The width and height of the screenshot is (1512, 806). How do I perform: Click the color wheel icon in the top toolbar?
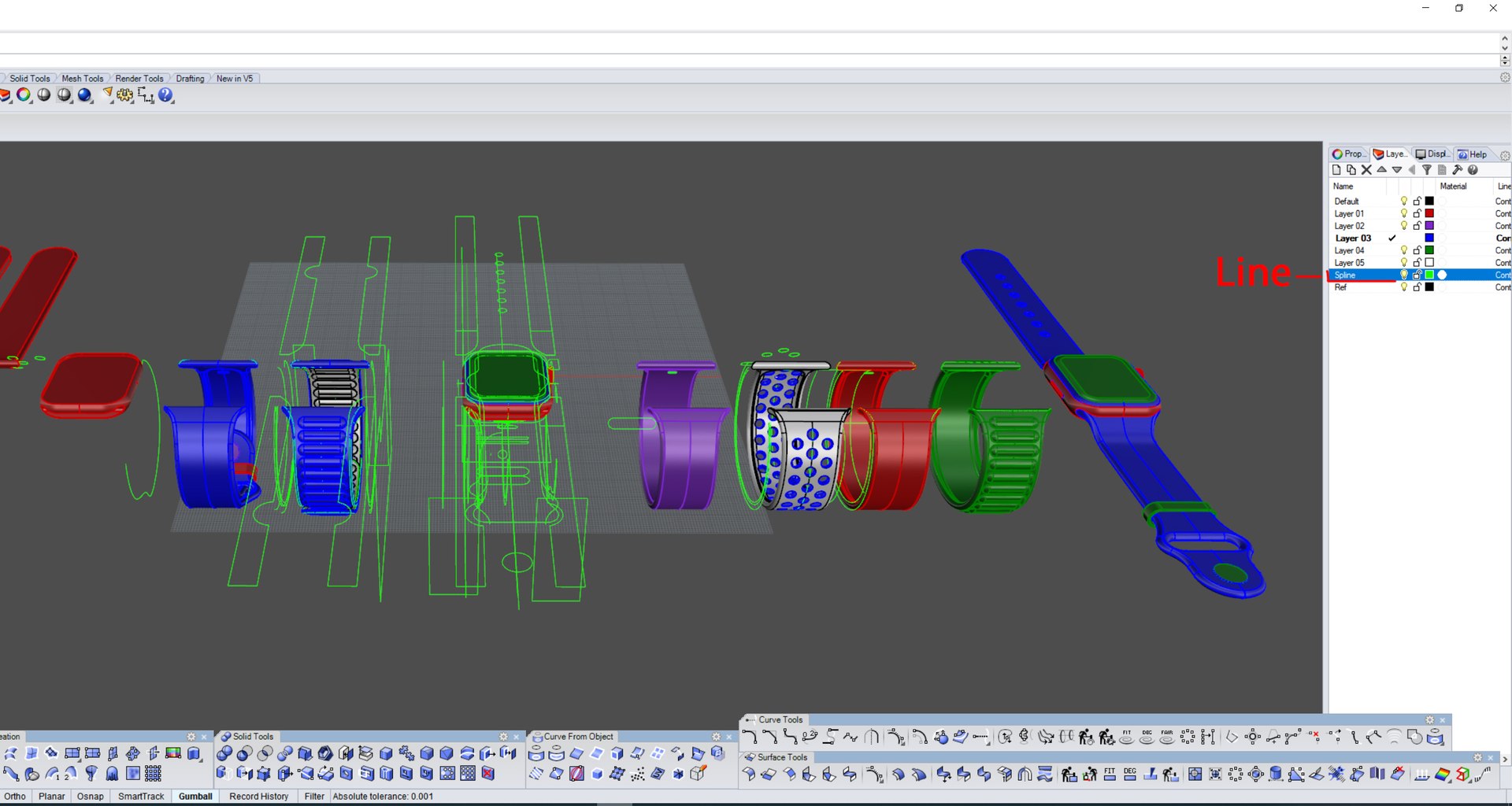pos(24,95)
